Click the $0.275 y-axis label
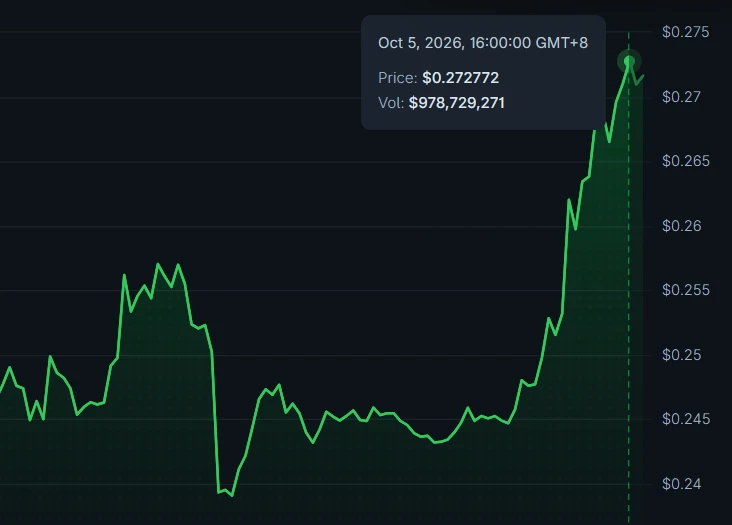The height and width of the screenshot is (525, 732). click(x=685, y=32)
